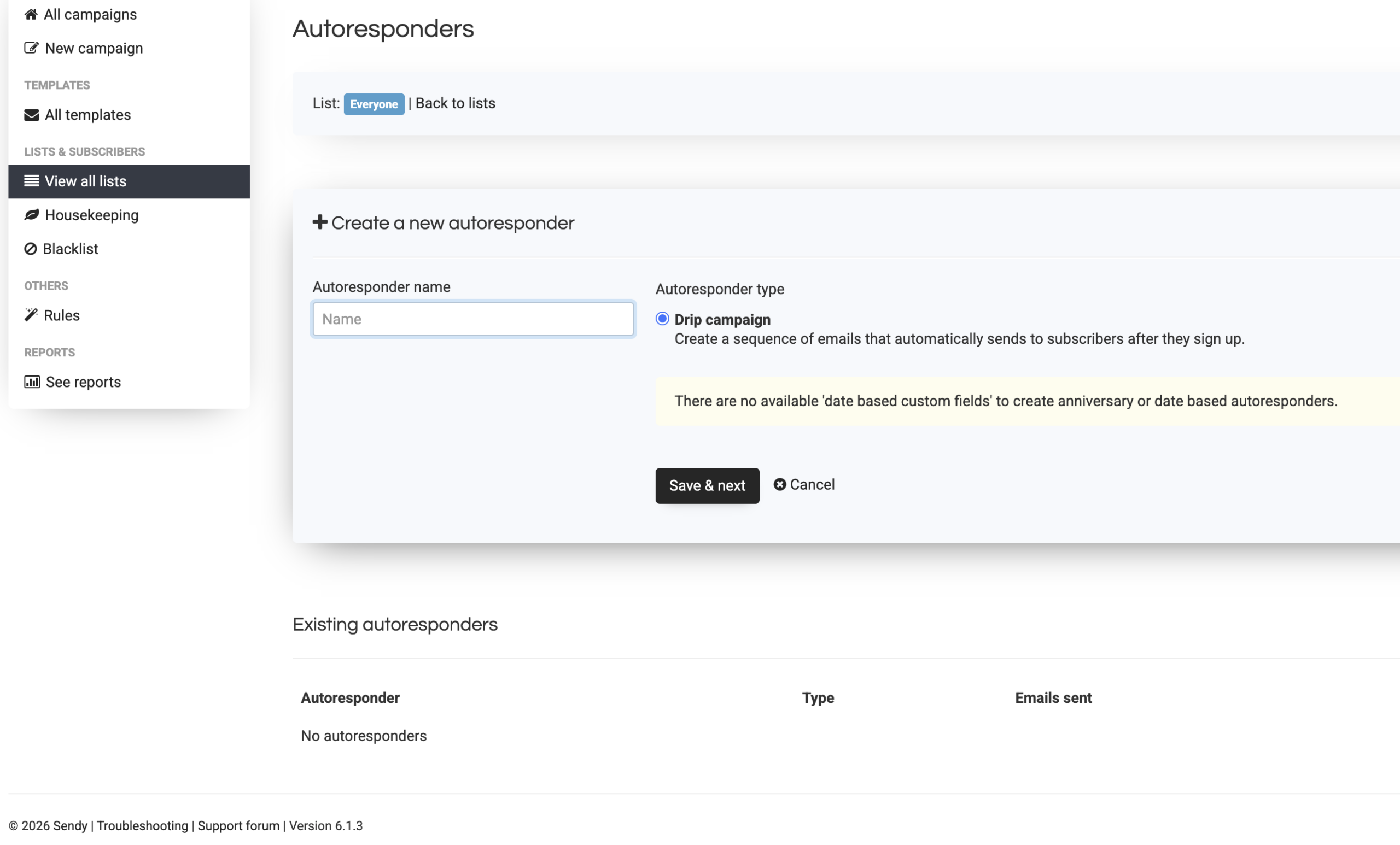
Task: Click the envelope icon for All templates
Action: tap(31, 115)
